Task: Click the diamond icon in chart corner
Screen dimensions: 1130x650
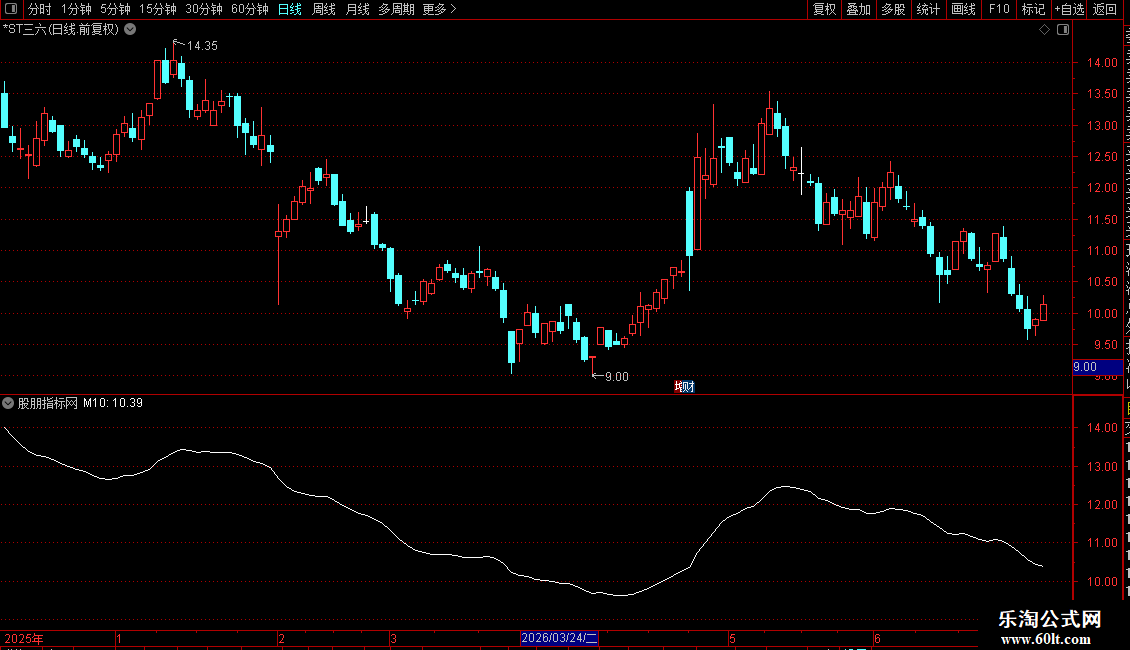Action: pyautogui.click(x=1044, y=30)
